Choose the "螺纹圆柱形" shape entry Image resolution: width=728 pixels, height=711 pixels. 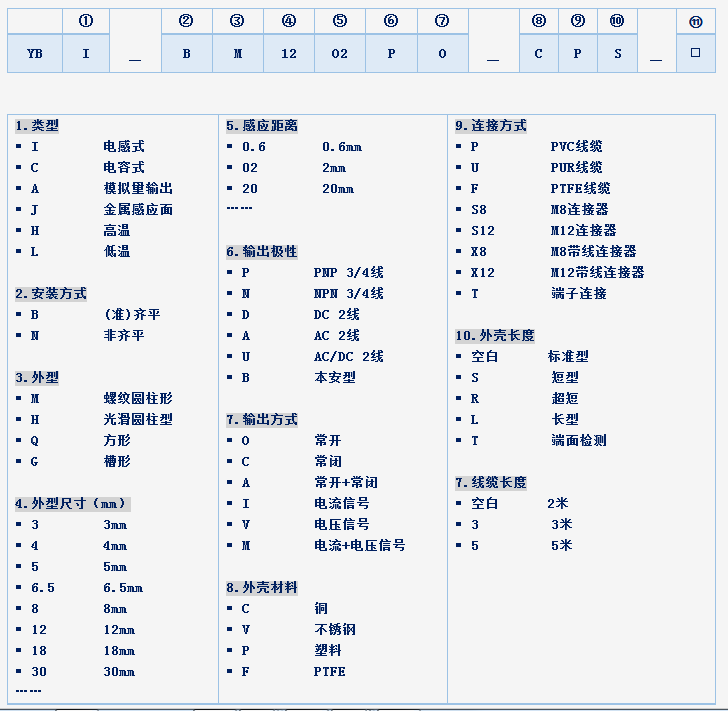pos(138,399)
